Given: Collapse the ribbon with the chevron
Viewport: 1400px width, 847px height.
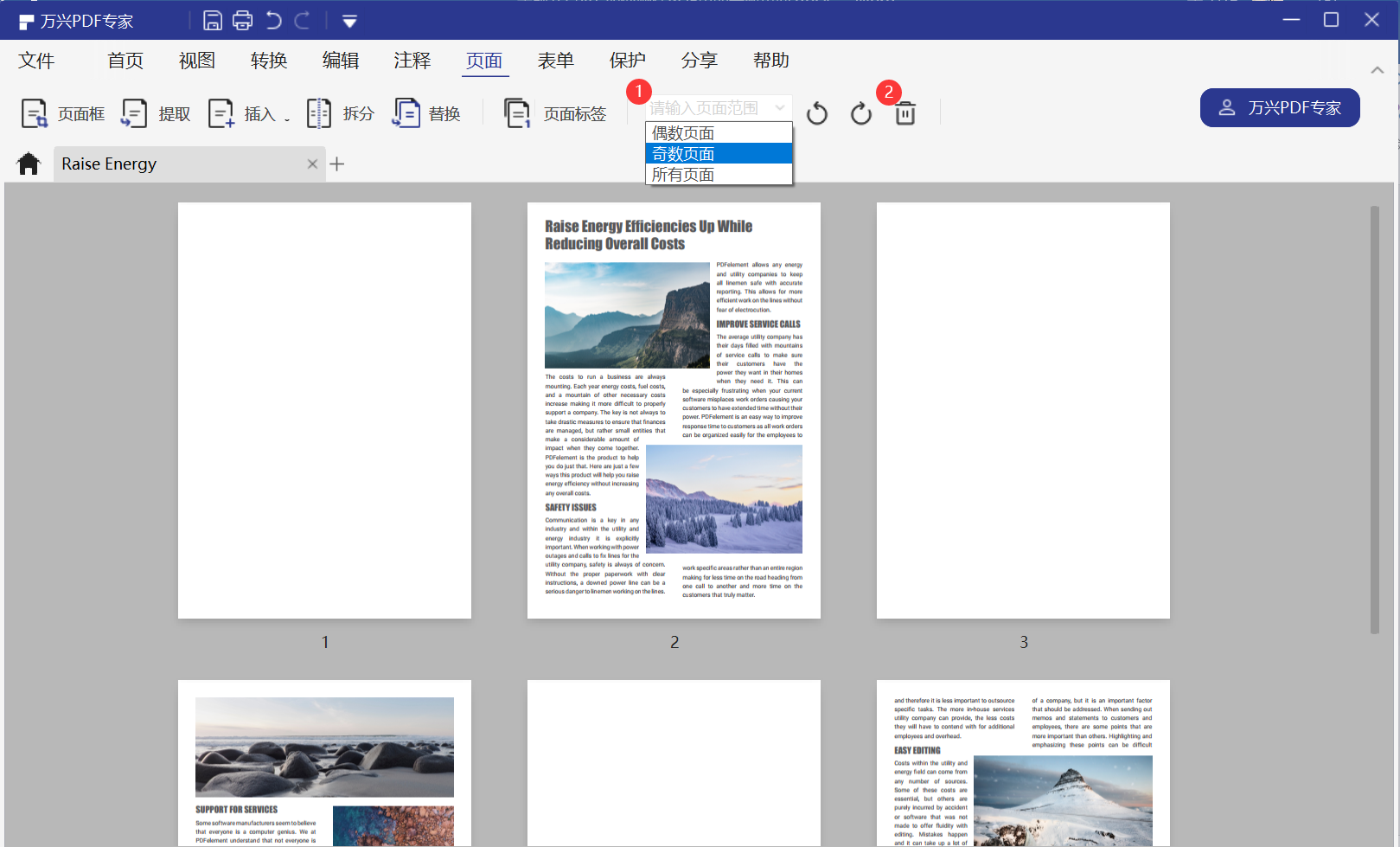Looking at the screenshot, I should click(x=1378, y=70).
